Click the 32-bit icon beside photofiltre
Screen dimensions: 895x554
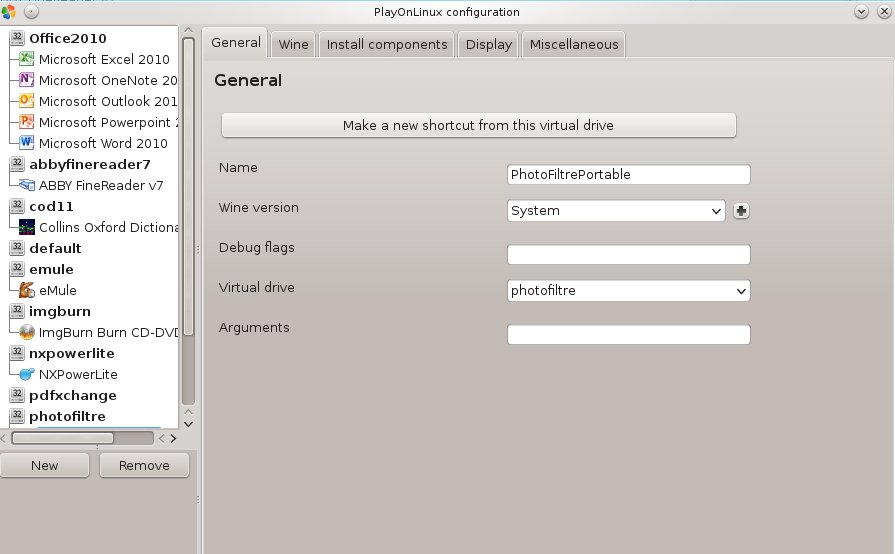[17, 416]
